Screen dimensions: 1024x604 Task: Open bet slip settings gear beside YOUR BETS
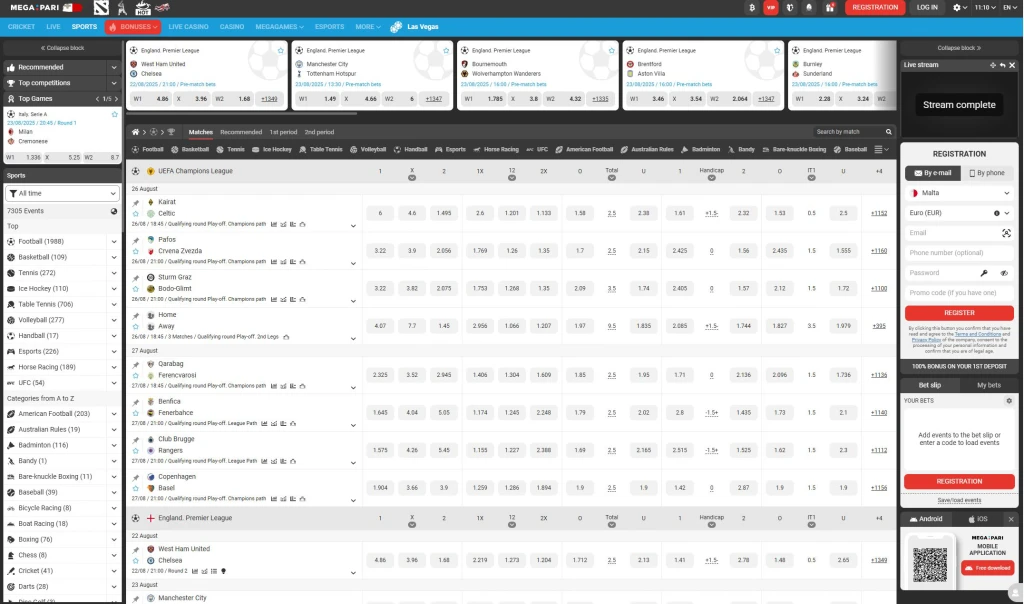pyautogui.click(x=1009, y=401)
